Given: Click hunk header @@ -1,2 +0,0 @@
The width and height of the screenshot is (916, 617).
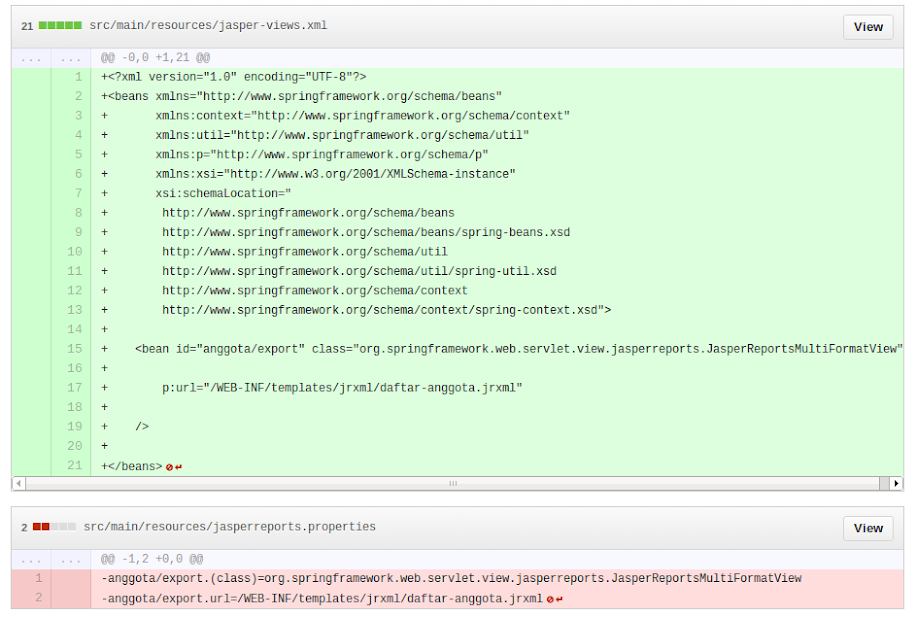Looking at the screenshot, I should coord(152,559).
